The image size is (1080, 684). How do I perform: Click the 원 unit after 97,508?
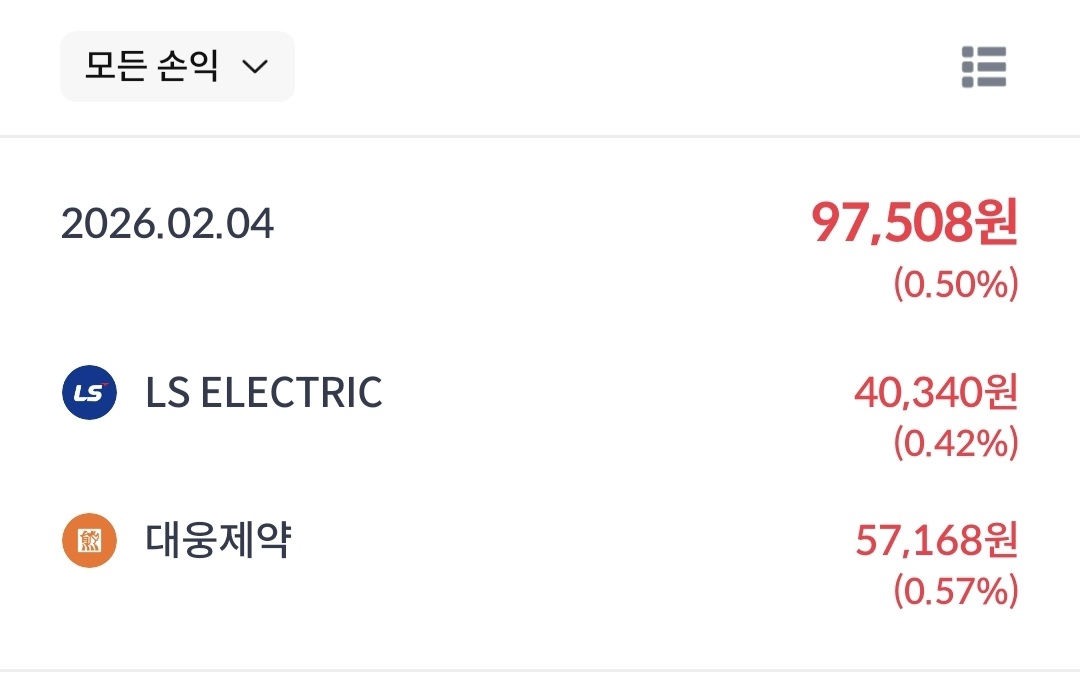coord(993,222)
